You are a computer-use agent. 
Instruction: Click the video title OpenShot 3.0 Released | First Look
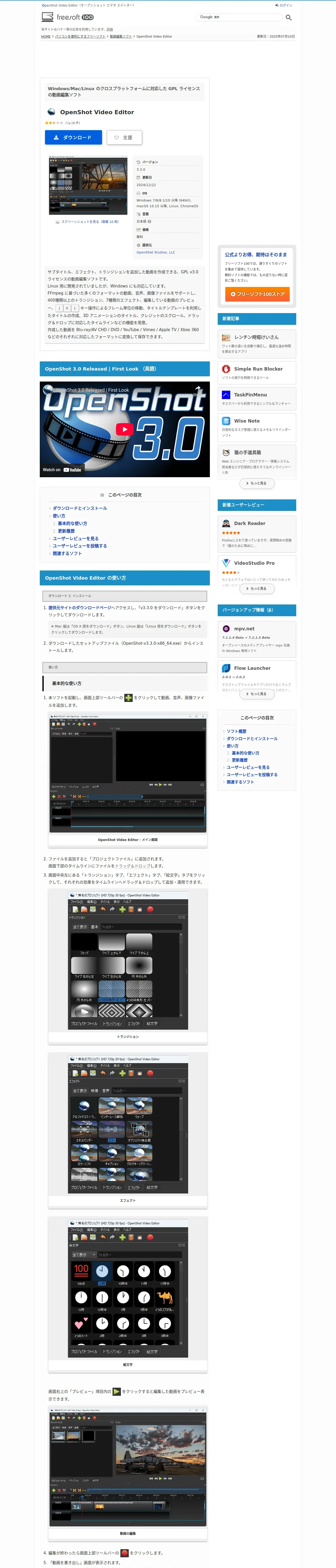[x=92, y=390]
